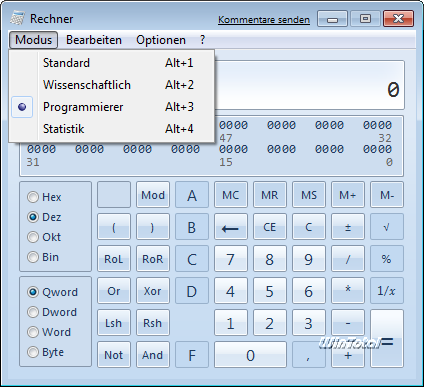Click the hex digit B button
This screenshot has width=424, height=387.
pos(192,227)
